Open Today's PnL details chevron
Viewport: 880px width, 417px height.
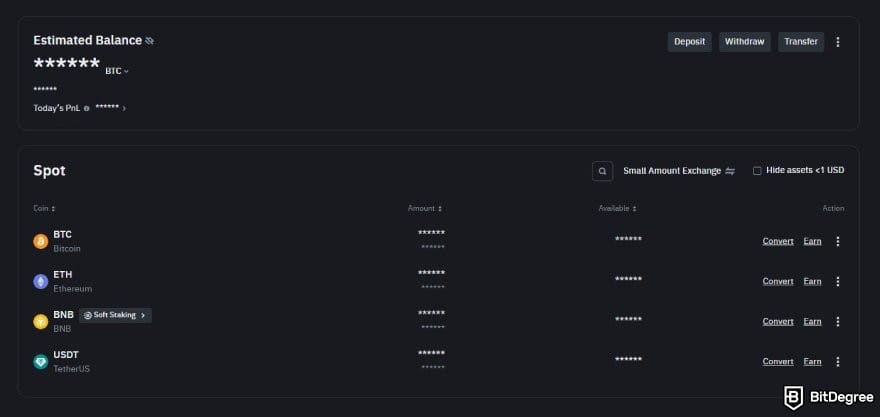pyautogui.click(x=124, y=108)
